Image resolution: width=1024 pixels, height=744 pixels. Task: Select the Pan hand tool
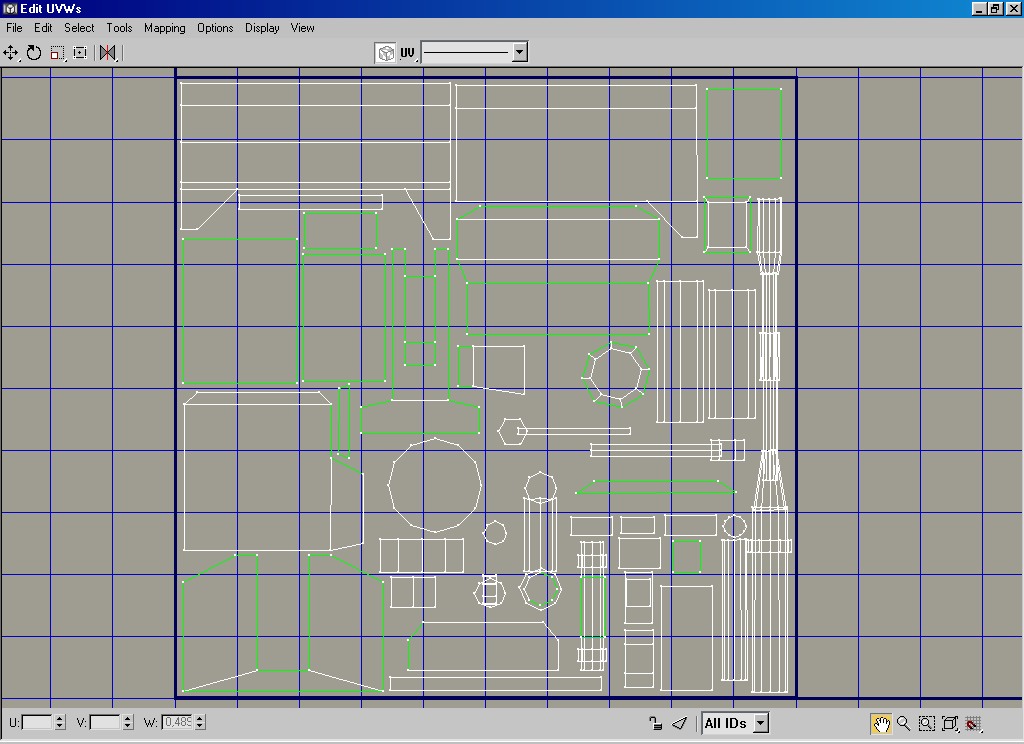click(880, 723)
